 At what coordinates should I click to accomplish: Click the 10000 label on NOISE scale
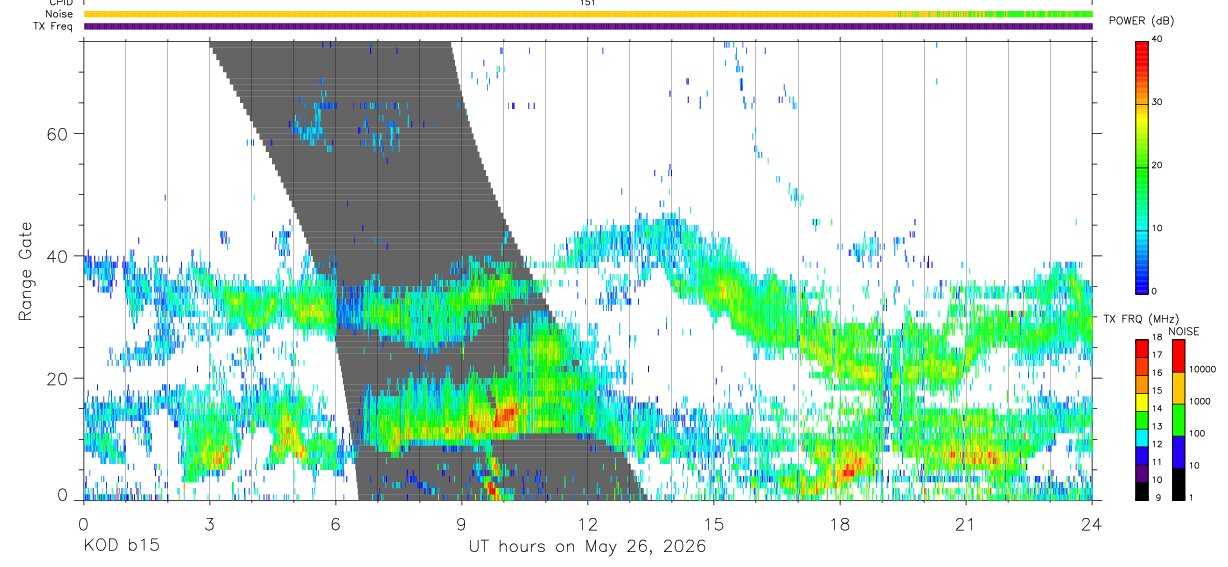click(x=1202, y=369)
